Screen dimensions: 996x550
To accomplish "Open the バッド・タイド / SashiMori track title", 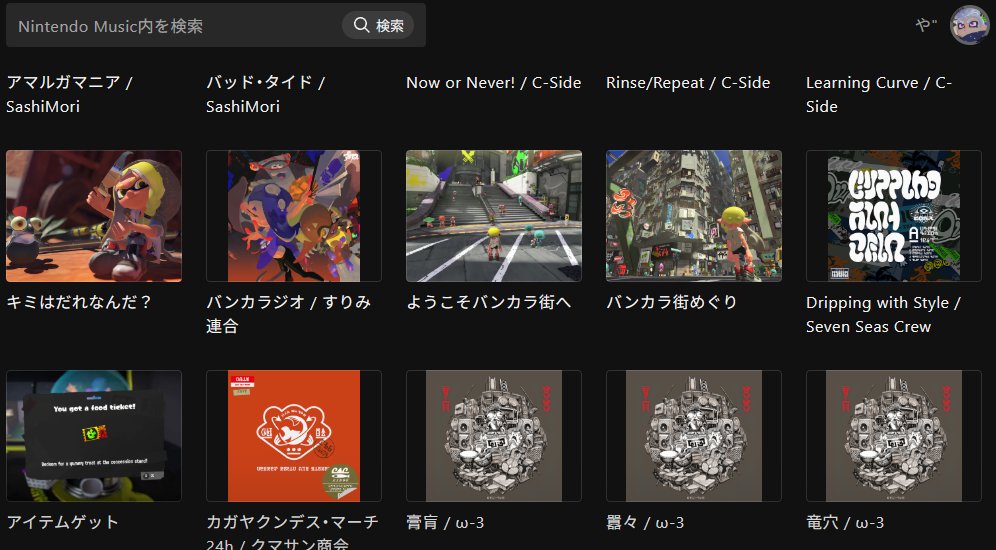I will 266,94.
